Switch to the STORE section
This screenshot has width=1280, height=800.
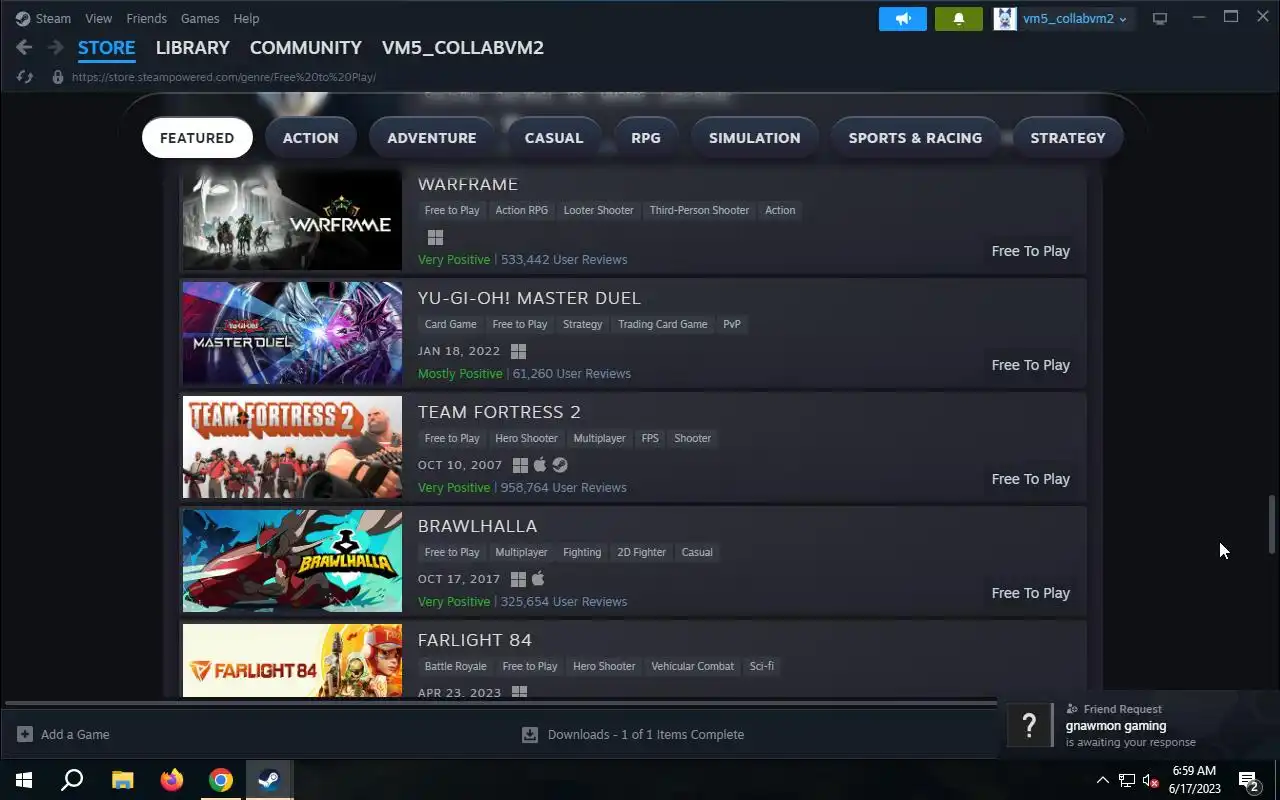click(x=106, y=47)
